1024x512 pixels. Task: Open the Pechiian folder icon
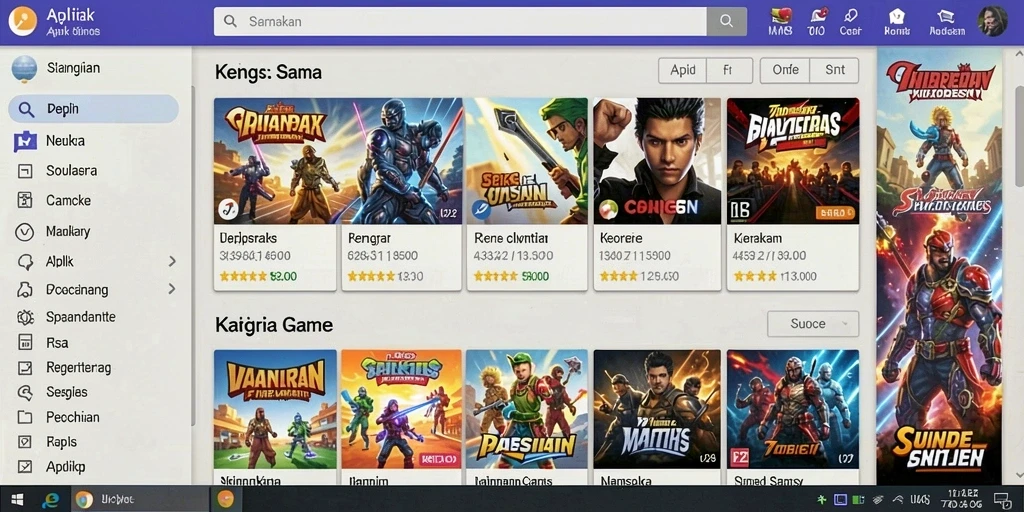coord(25,417)
